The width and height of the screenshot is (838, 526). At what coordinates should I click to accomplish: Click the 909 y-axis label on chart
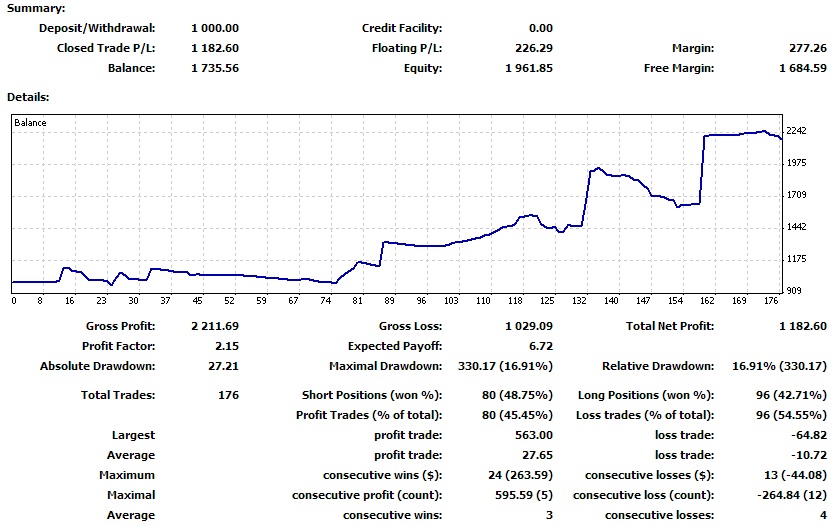click(795, 291)
